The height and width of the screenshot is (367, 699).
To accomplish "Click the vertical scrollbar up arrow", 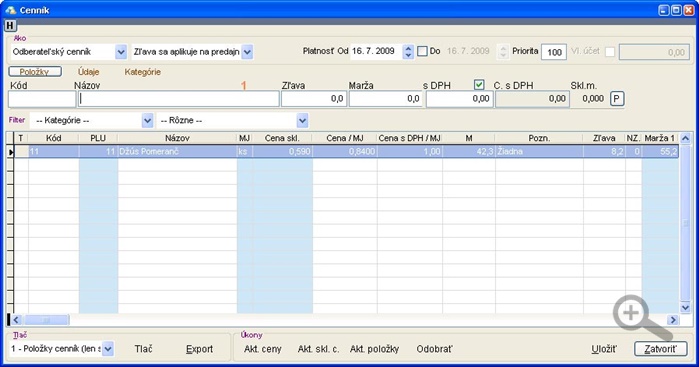I will point(686,138).
